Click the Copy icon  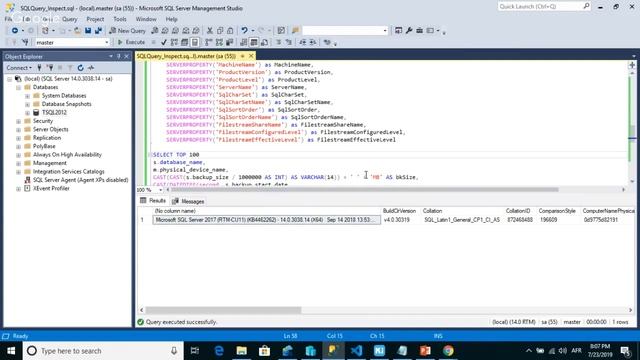(220, 31)
